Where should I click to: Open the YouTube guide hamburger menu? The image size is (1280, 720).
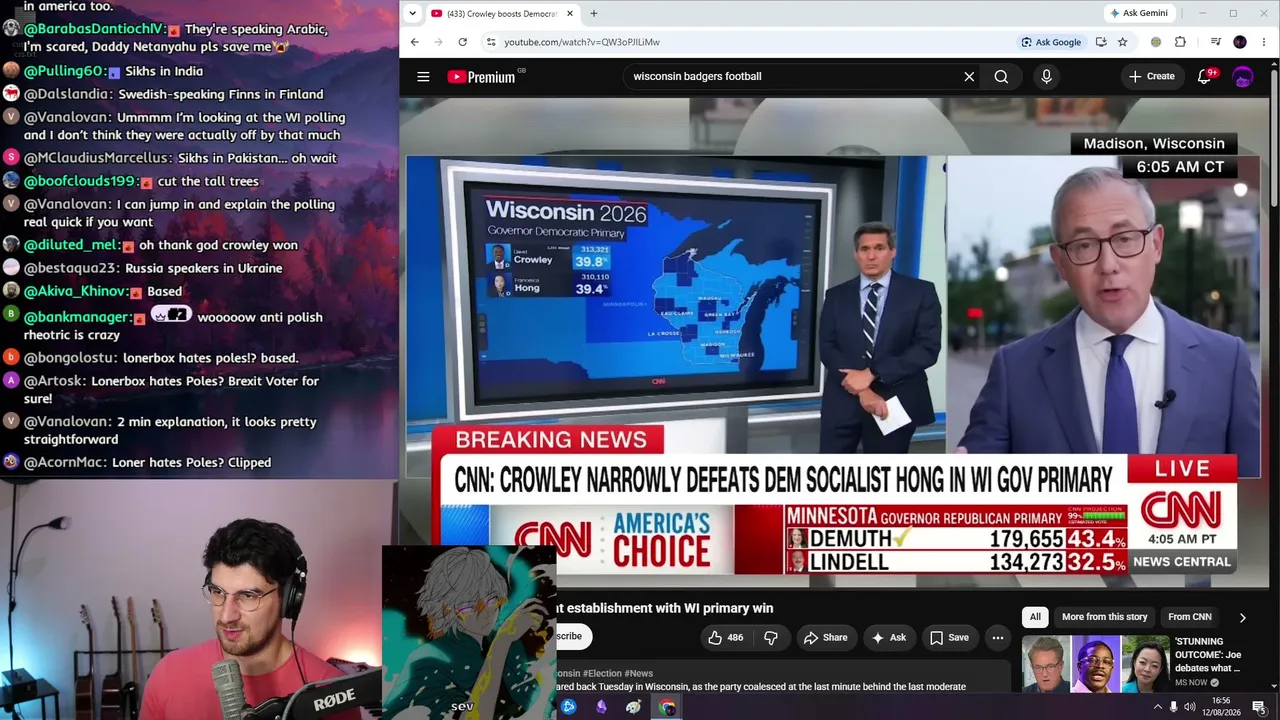[x=423, y=77]
